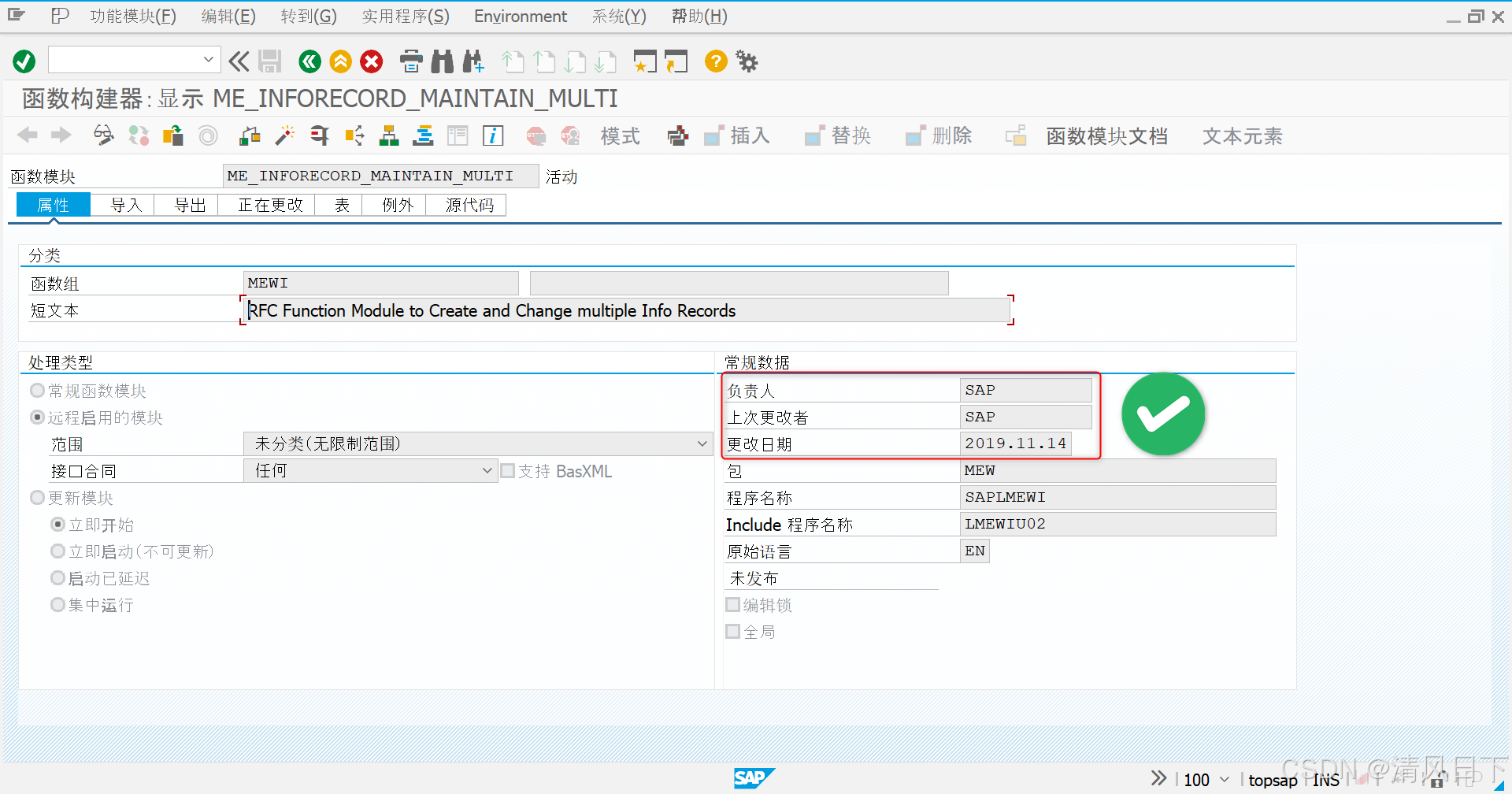Viewport: 1512px width, 794px height.
Task: Click the Check syntax icon
Action: 250,135
